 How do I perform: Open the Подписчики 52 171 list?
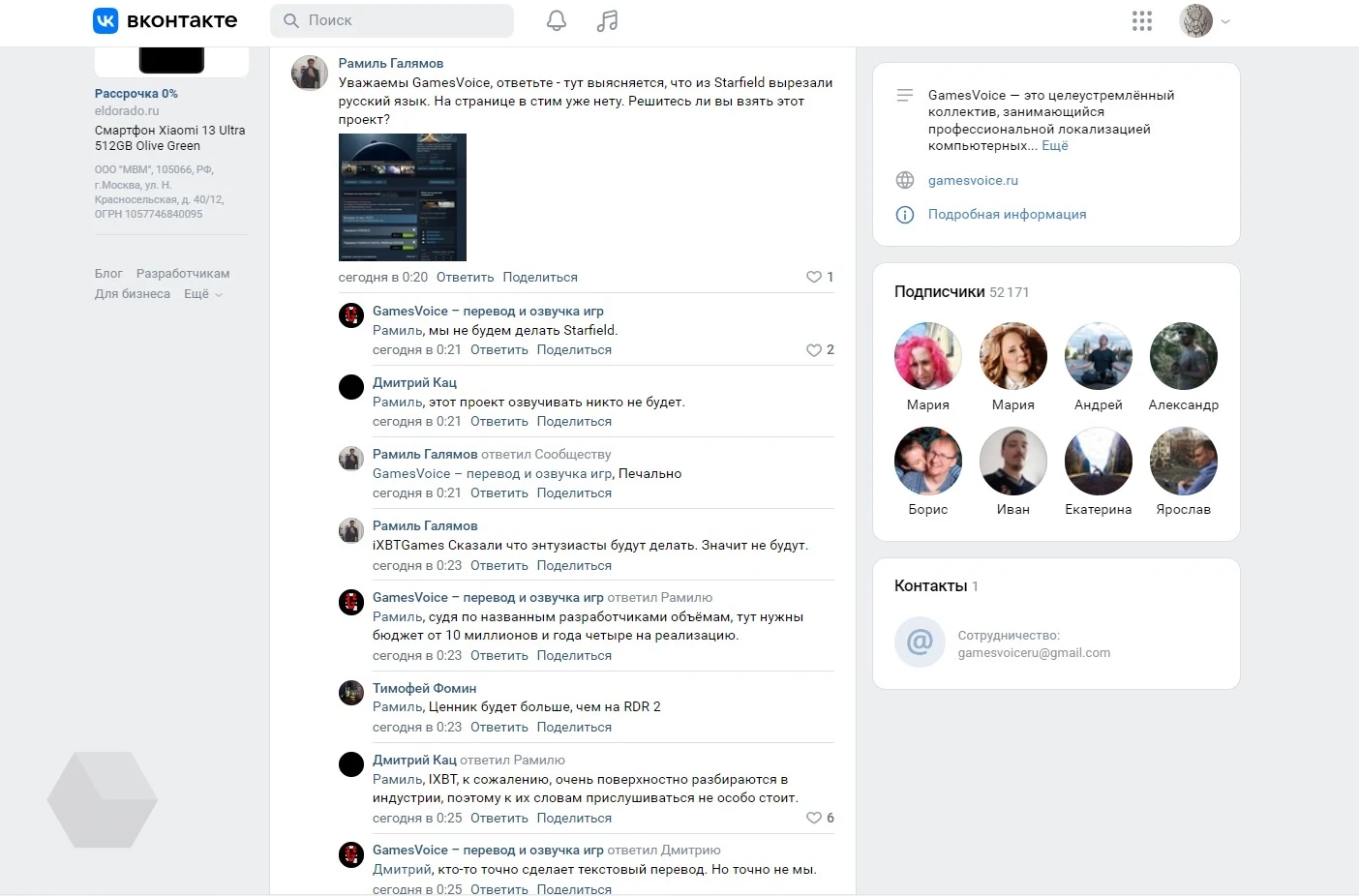click(x=961, y=292)
